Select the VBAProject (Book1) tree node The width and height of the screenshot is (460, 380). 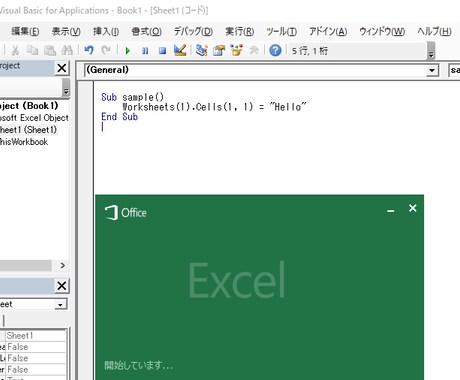(x=29, y=106)
